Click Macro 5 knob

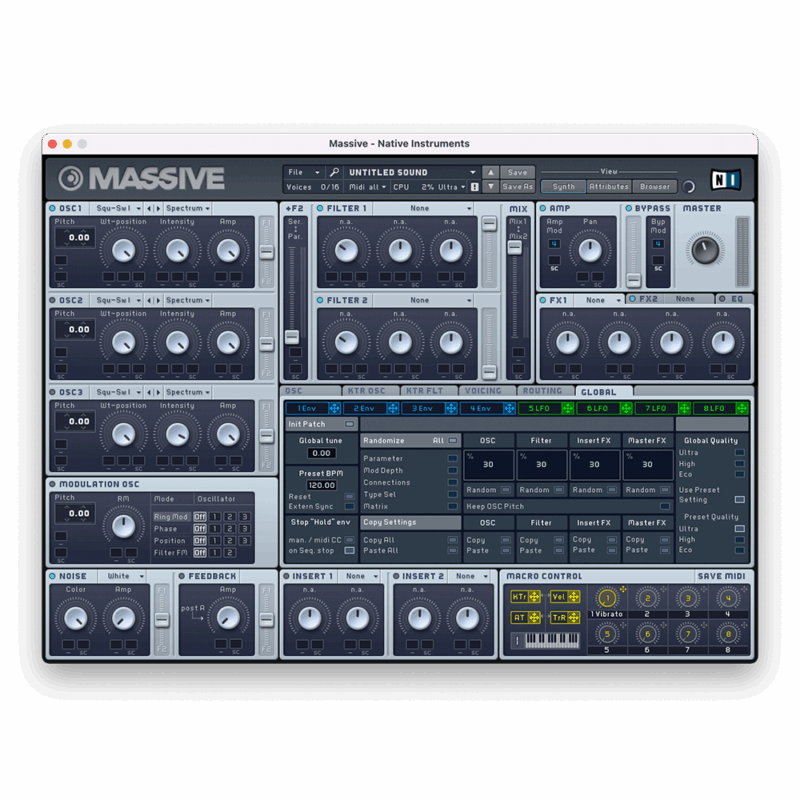coord(607,634)
